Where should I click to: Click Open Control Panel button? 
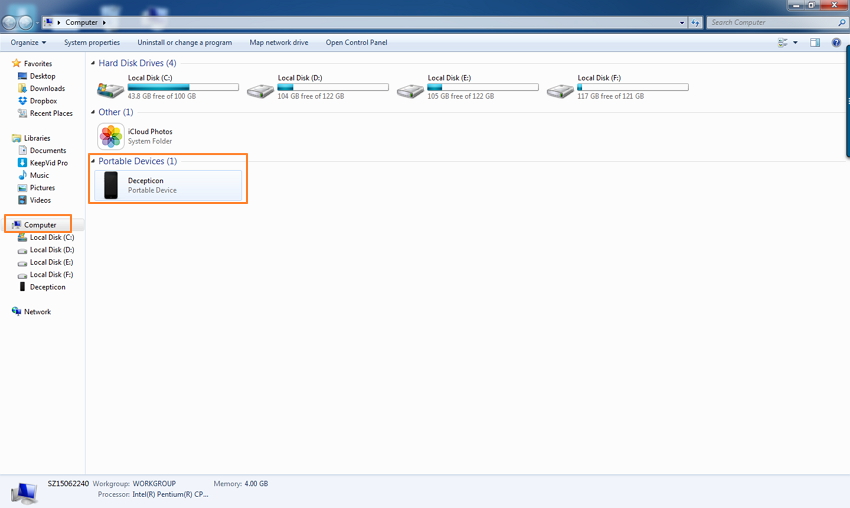pos(356,43)
